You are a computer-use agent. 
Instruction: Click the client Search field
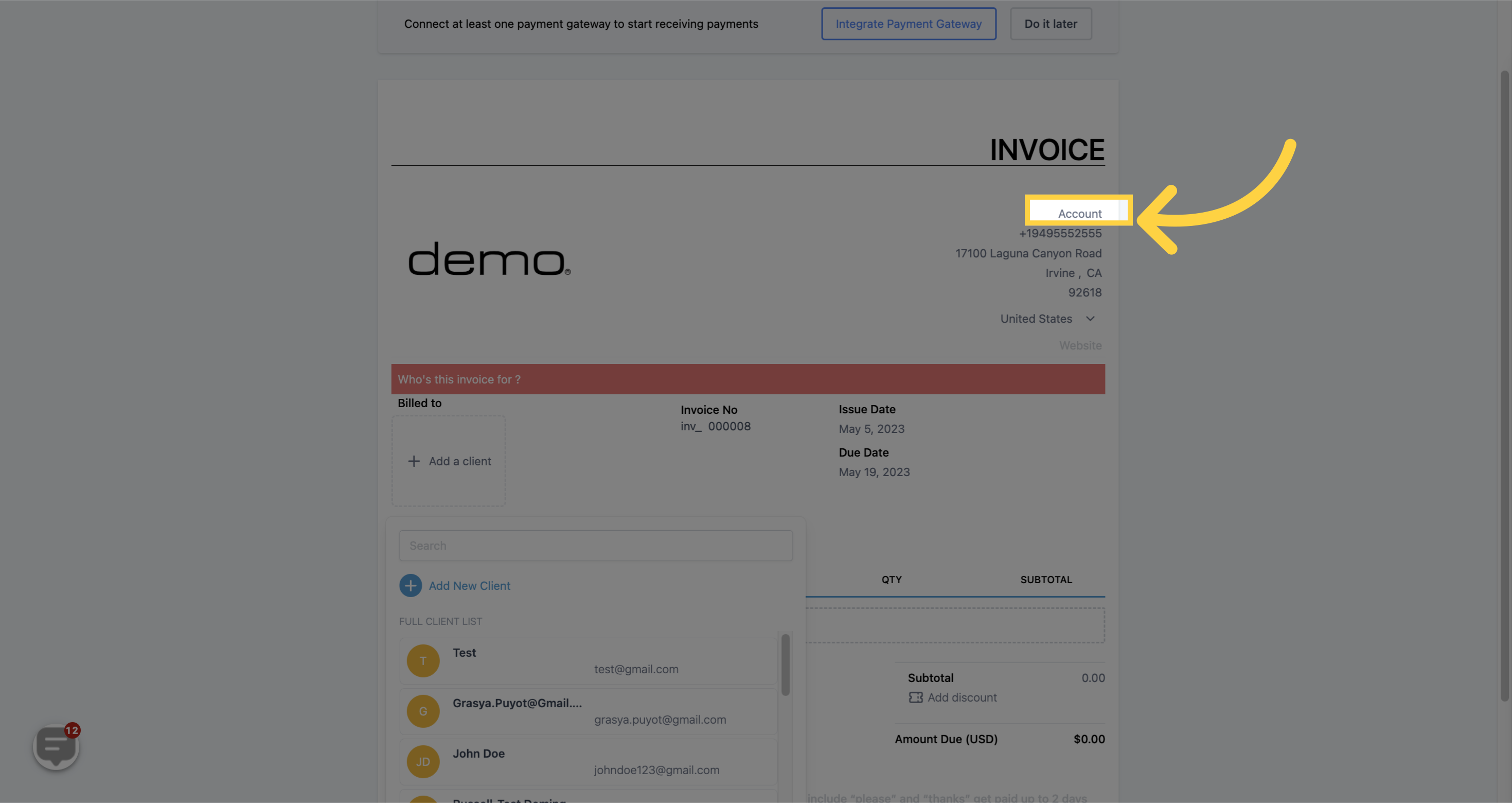point(595,546)
